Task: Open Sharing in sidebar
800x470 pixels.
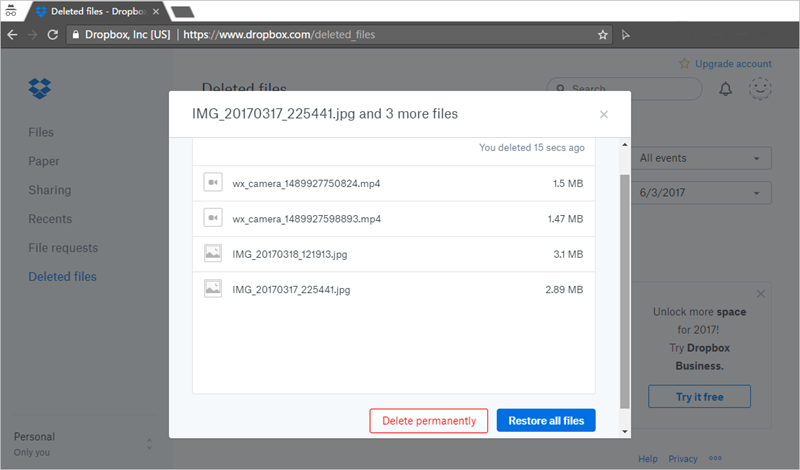Action: 49,190
